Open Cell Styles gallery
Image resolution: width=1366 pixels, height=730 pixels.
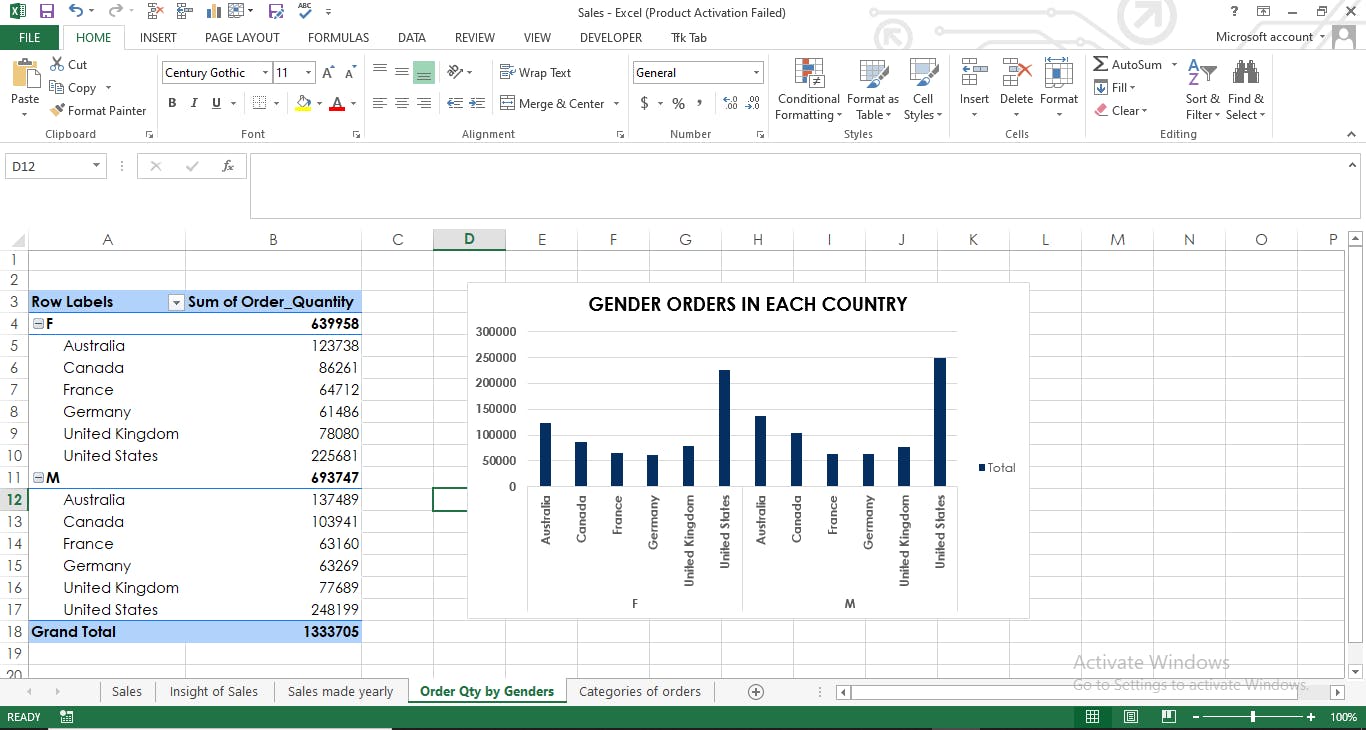point(922,90)
